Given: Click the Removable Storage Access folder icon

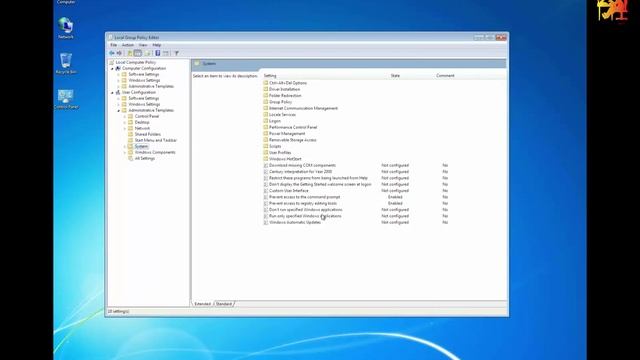Looking at the screenshot, I should pos(266,140).
